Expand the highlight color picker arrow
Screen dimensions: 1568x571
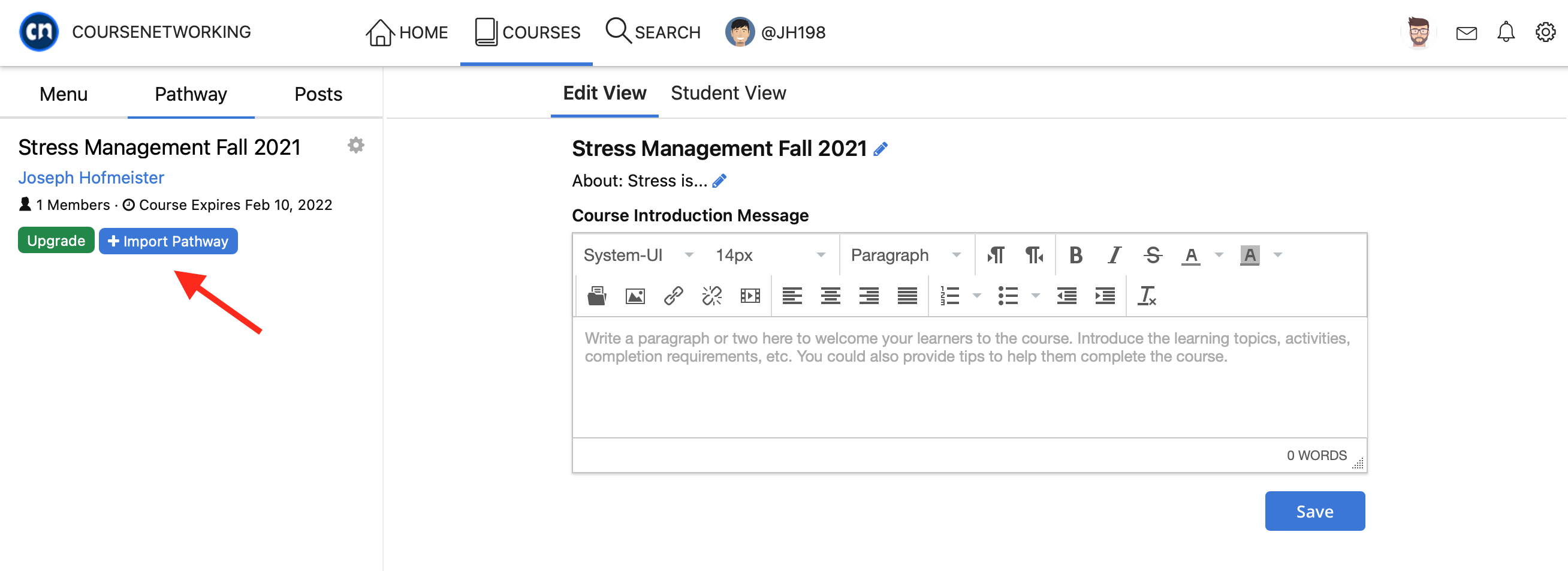click(x=1278, y=255)
